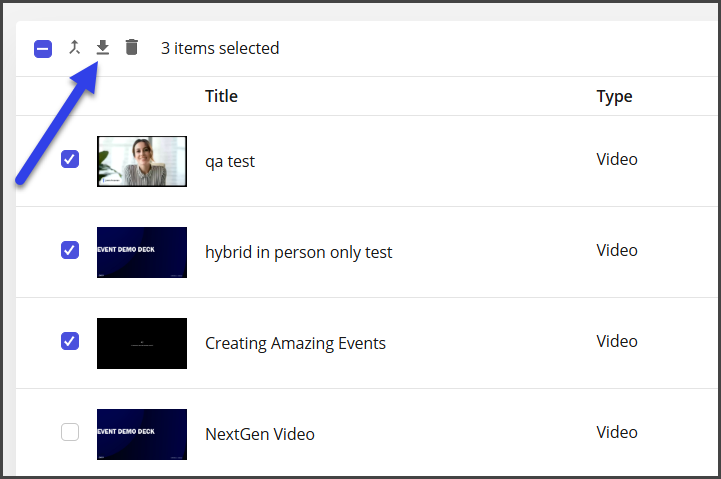Screen dimensions: 721x479
Task: Click the 3 items selected label
Action: click(x=220, y=48)
